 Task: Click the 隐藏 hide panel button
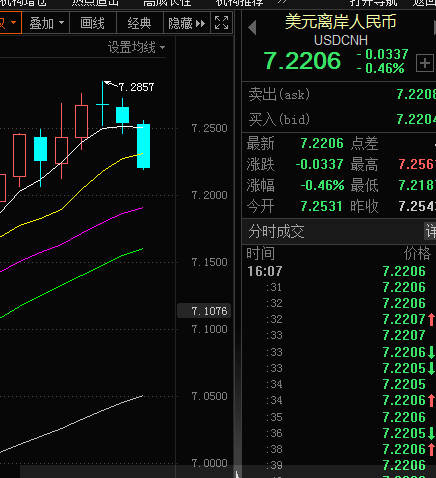pos(187,23)
